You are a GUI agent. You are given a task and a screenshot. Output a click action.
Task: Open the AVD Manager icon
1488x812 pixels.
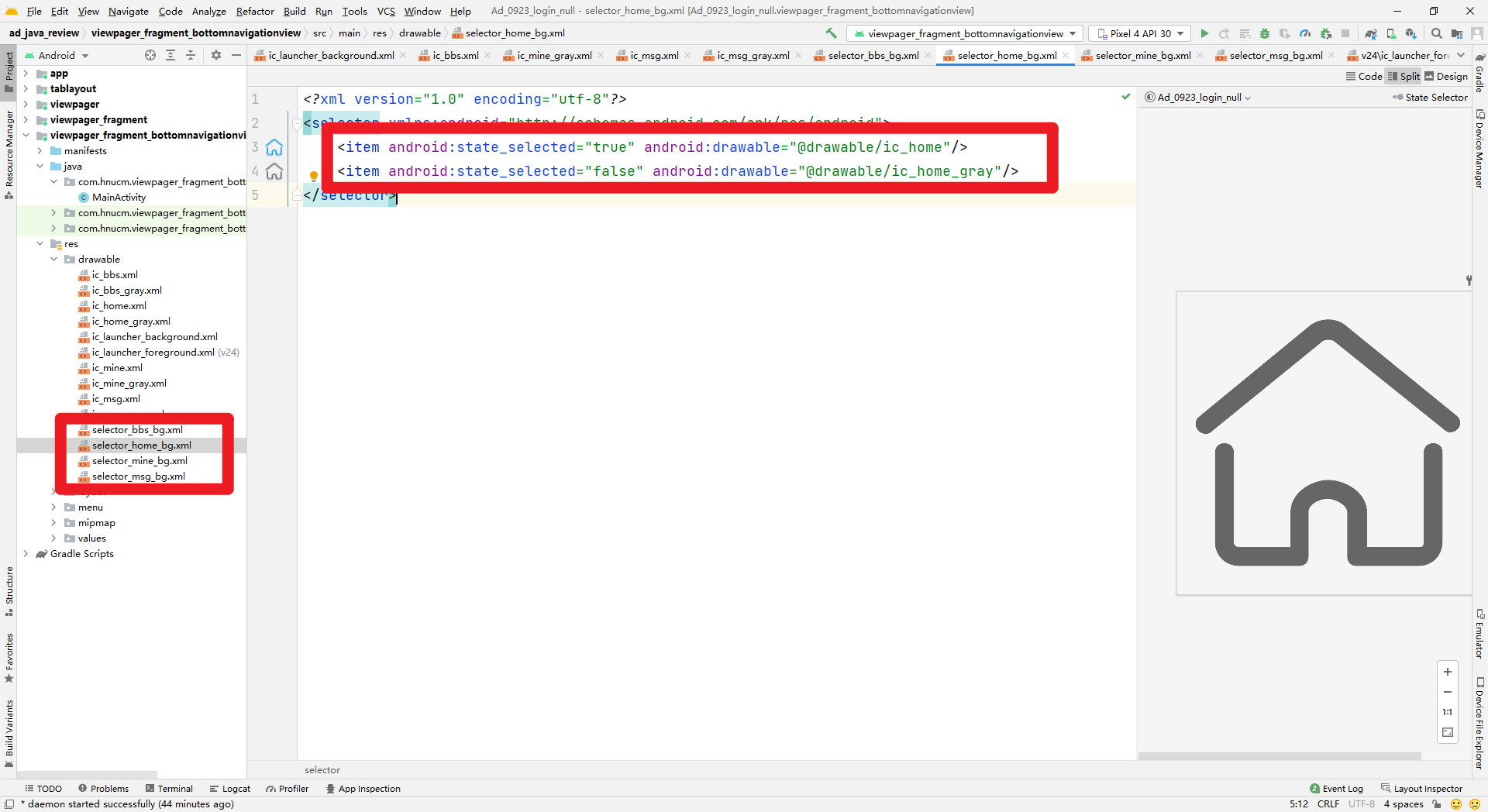pyautogui.click(x=1391, y=33)
